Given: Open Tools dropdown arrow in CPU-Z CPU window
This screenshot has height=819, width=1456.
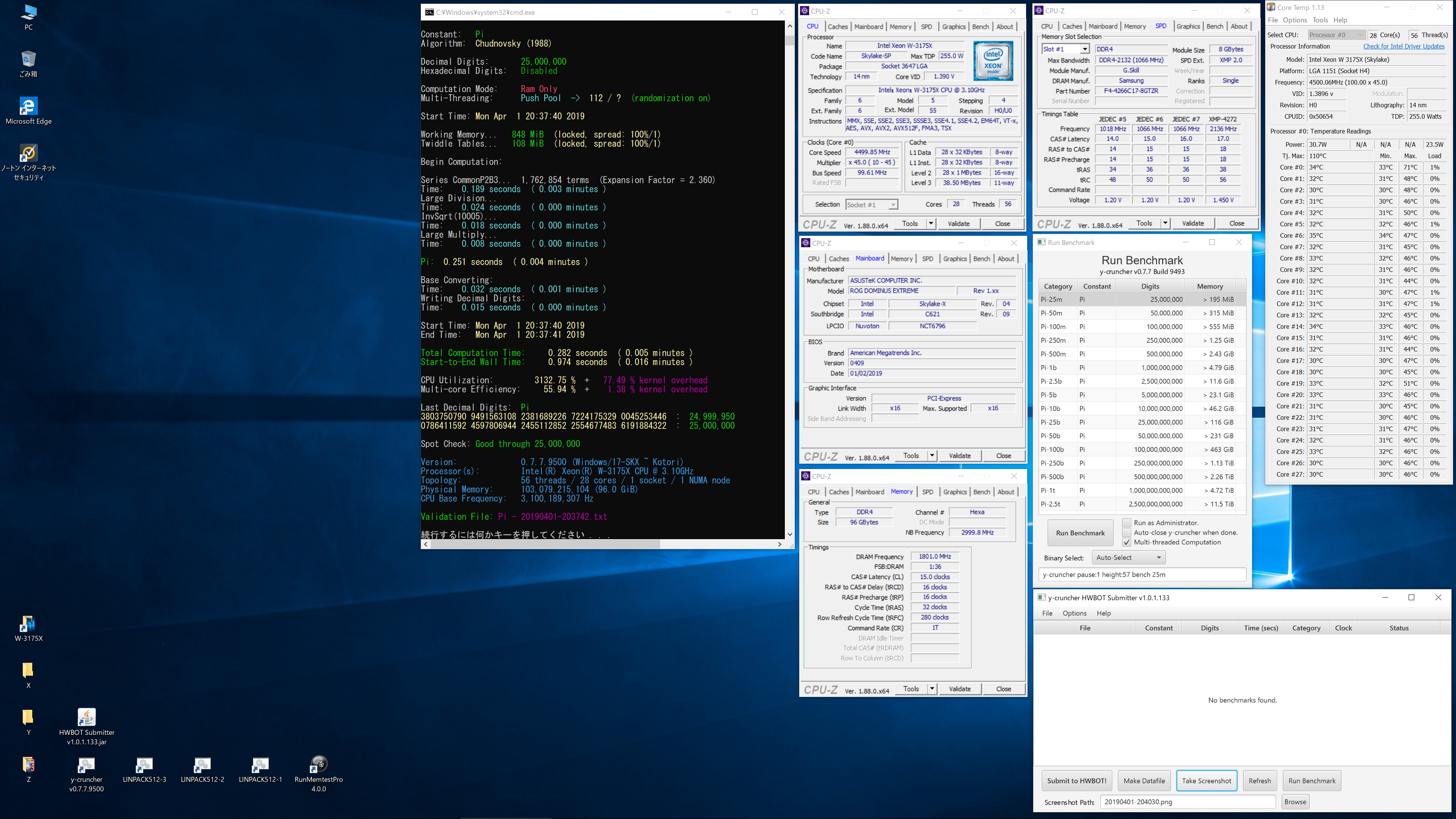Looking at the screenshot, I should click(930, 224).
